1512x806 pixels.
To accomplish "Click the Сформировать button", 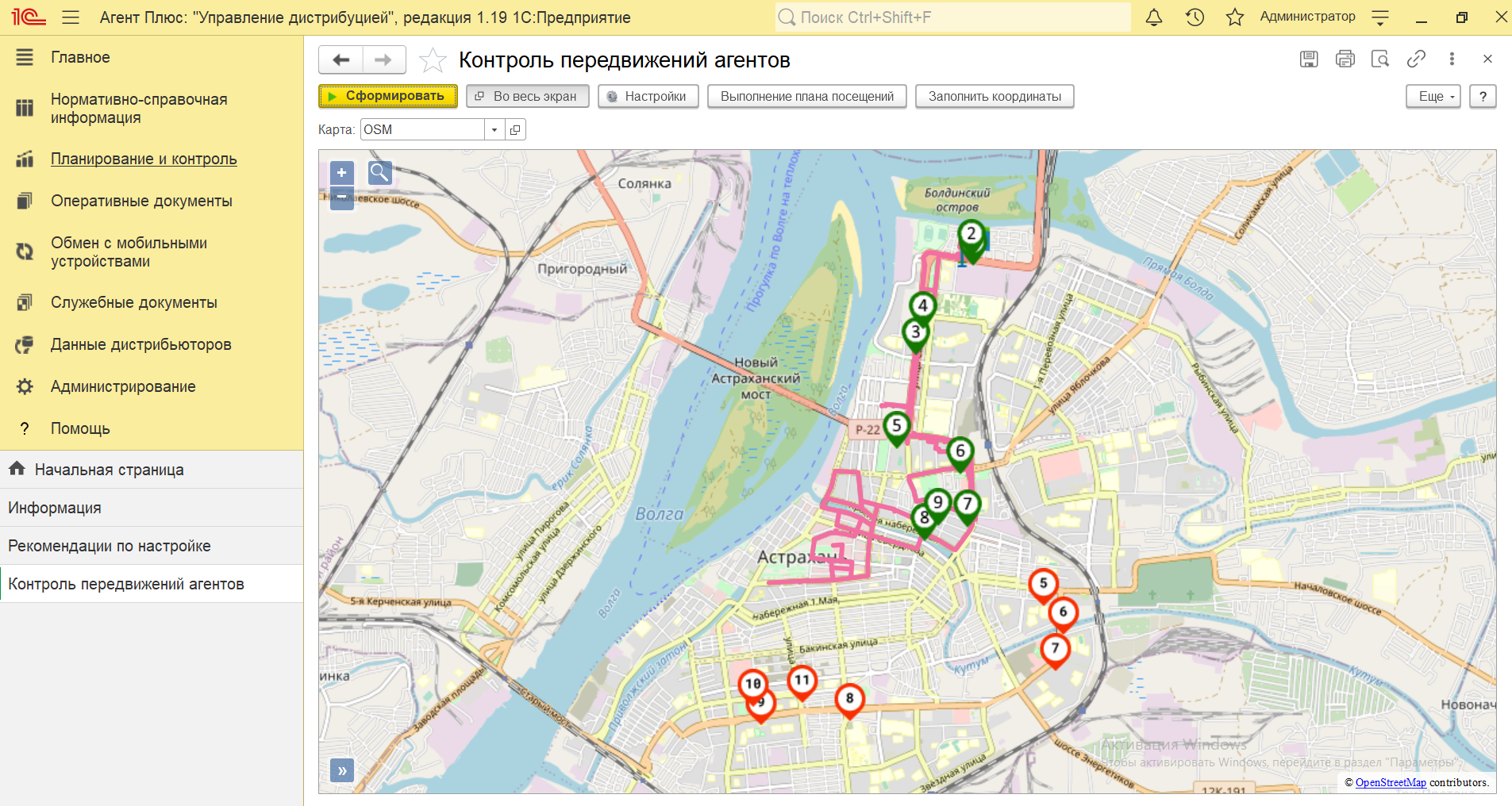I will [388, 96].
